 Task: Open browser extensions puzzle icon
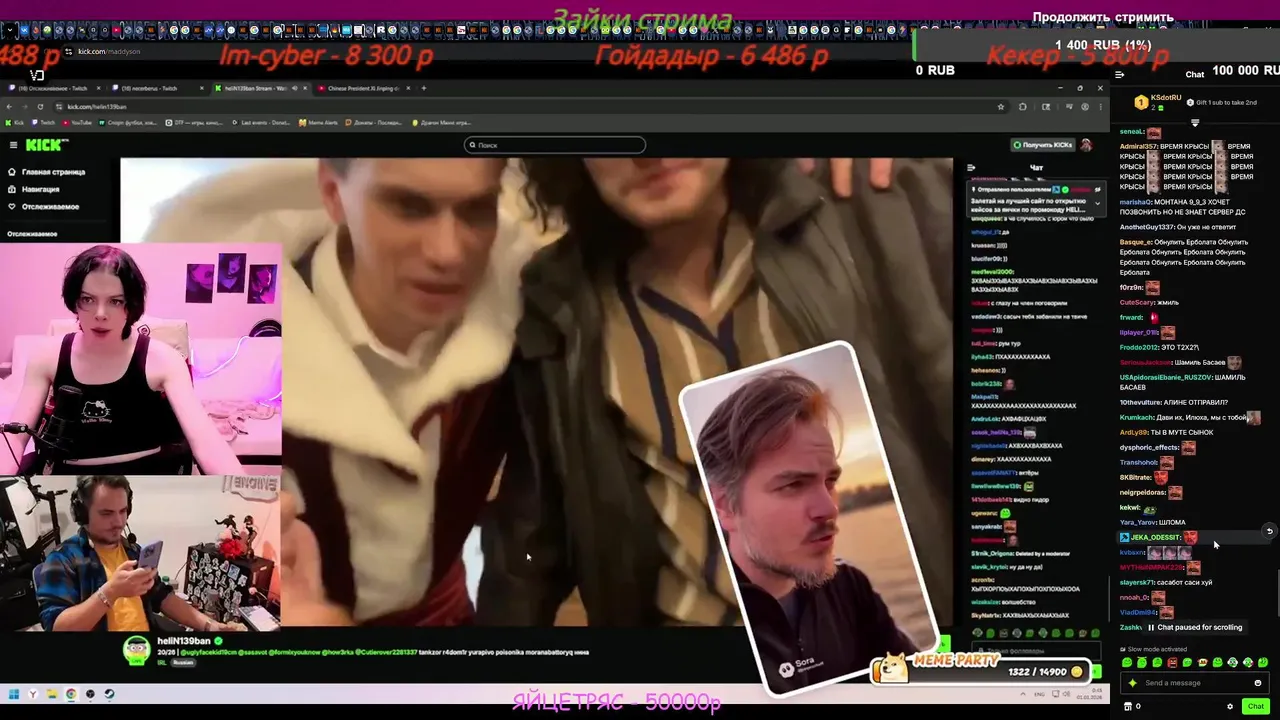(1023, 107)
